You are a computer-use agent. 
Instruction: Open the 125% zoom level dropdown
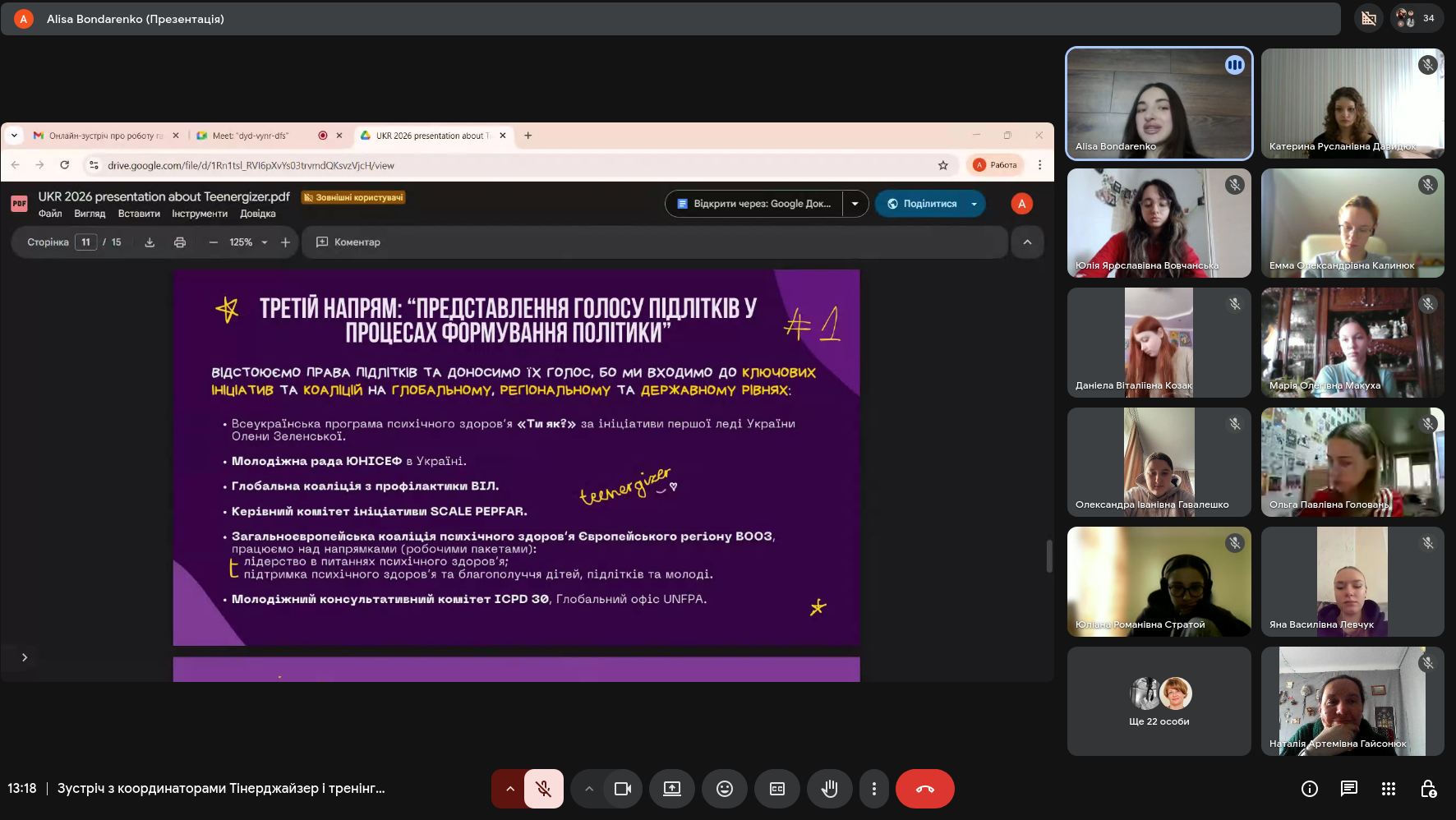(249, 242)
